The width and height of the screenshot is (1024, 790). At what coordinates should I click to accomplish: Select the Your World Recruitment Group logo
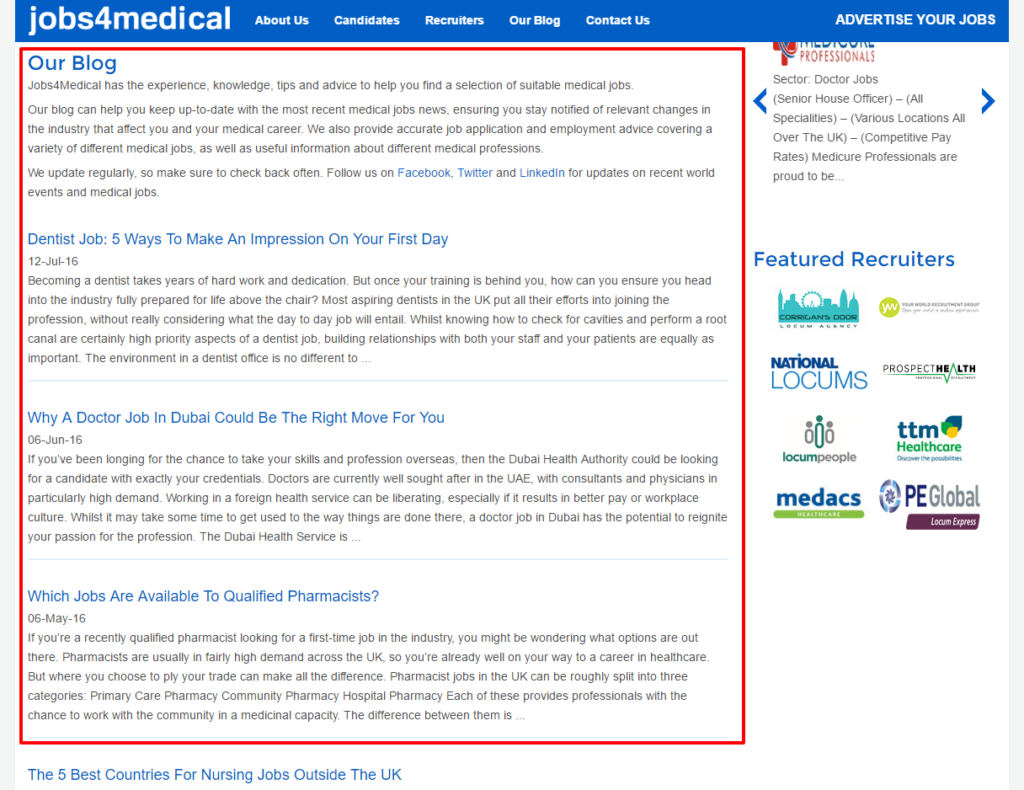pyautogui.click(x=930, y=305)
